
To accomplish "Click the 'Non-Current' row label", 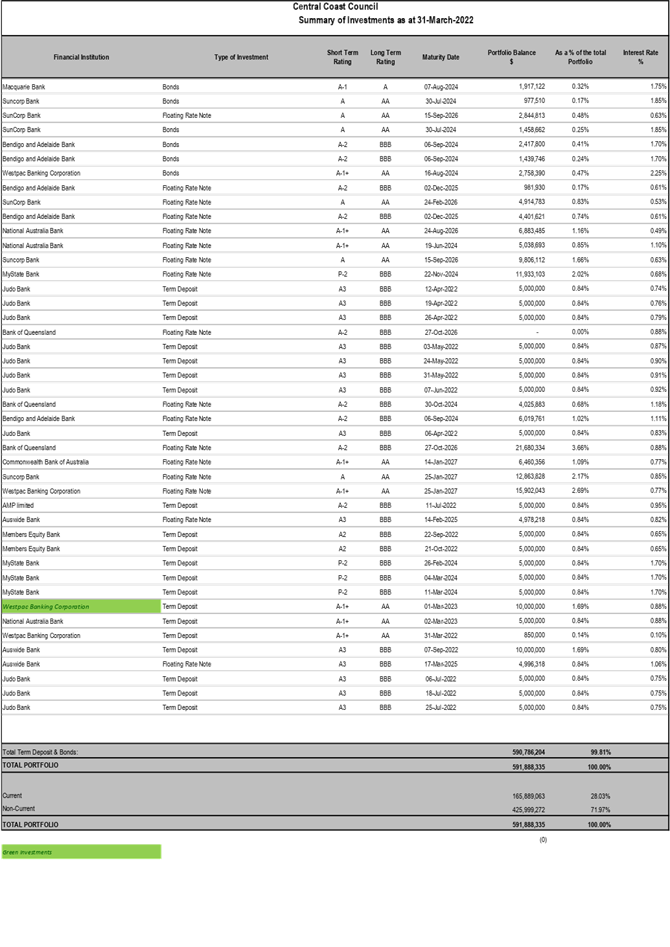I will coord(19,809).
